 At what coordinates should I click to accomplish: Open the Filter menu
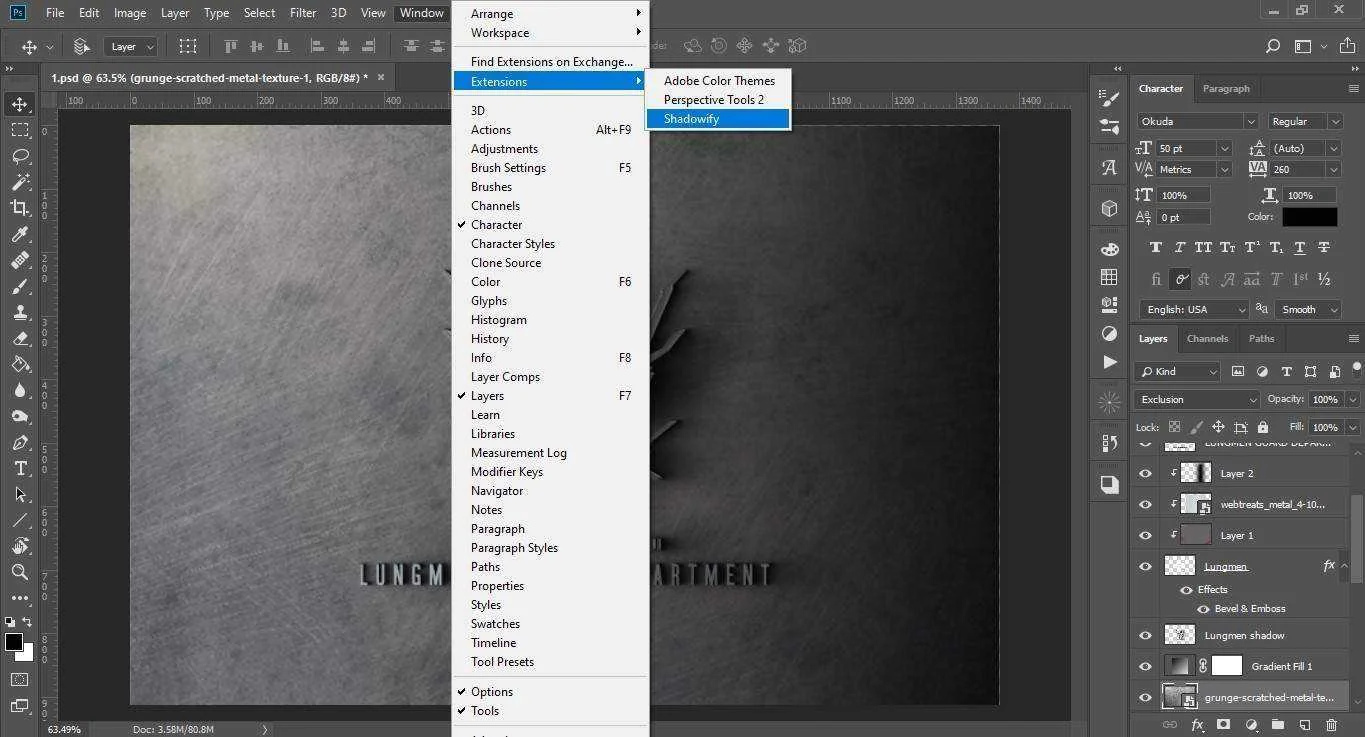(303, 13)
